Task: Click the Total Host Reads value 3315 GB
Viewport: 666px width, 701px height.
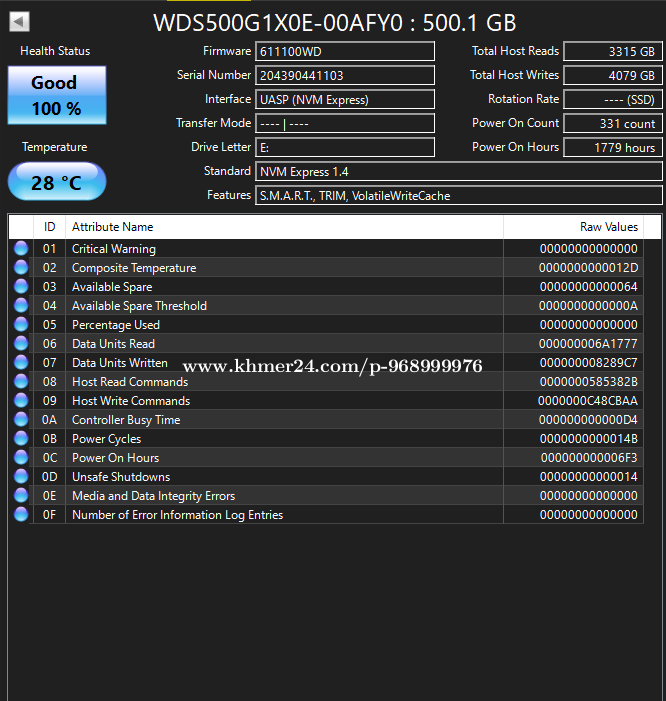Action: [x=613, y=51]
